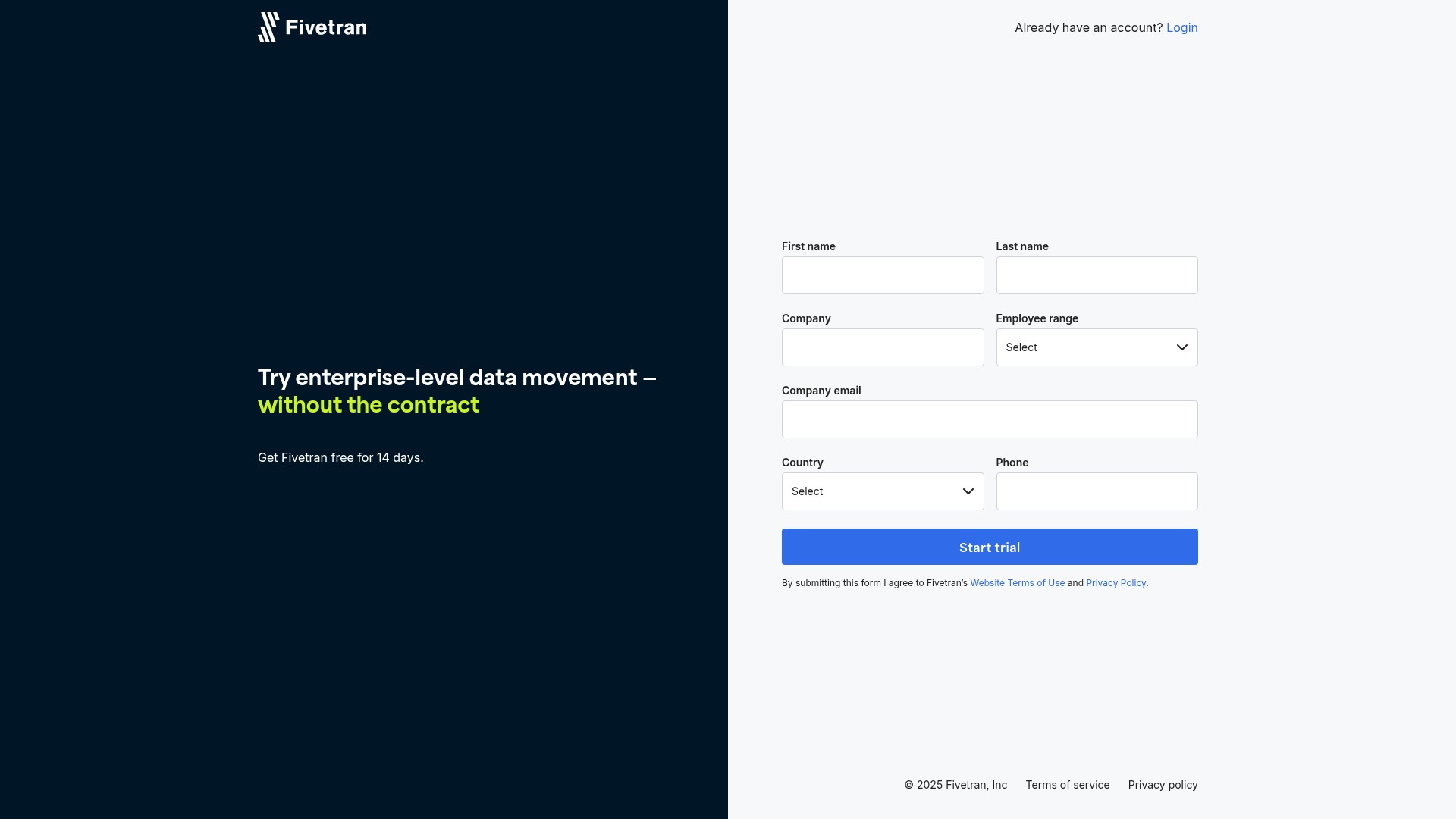Click into the Company field

click(x=883, y=347)
